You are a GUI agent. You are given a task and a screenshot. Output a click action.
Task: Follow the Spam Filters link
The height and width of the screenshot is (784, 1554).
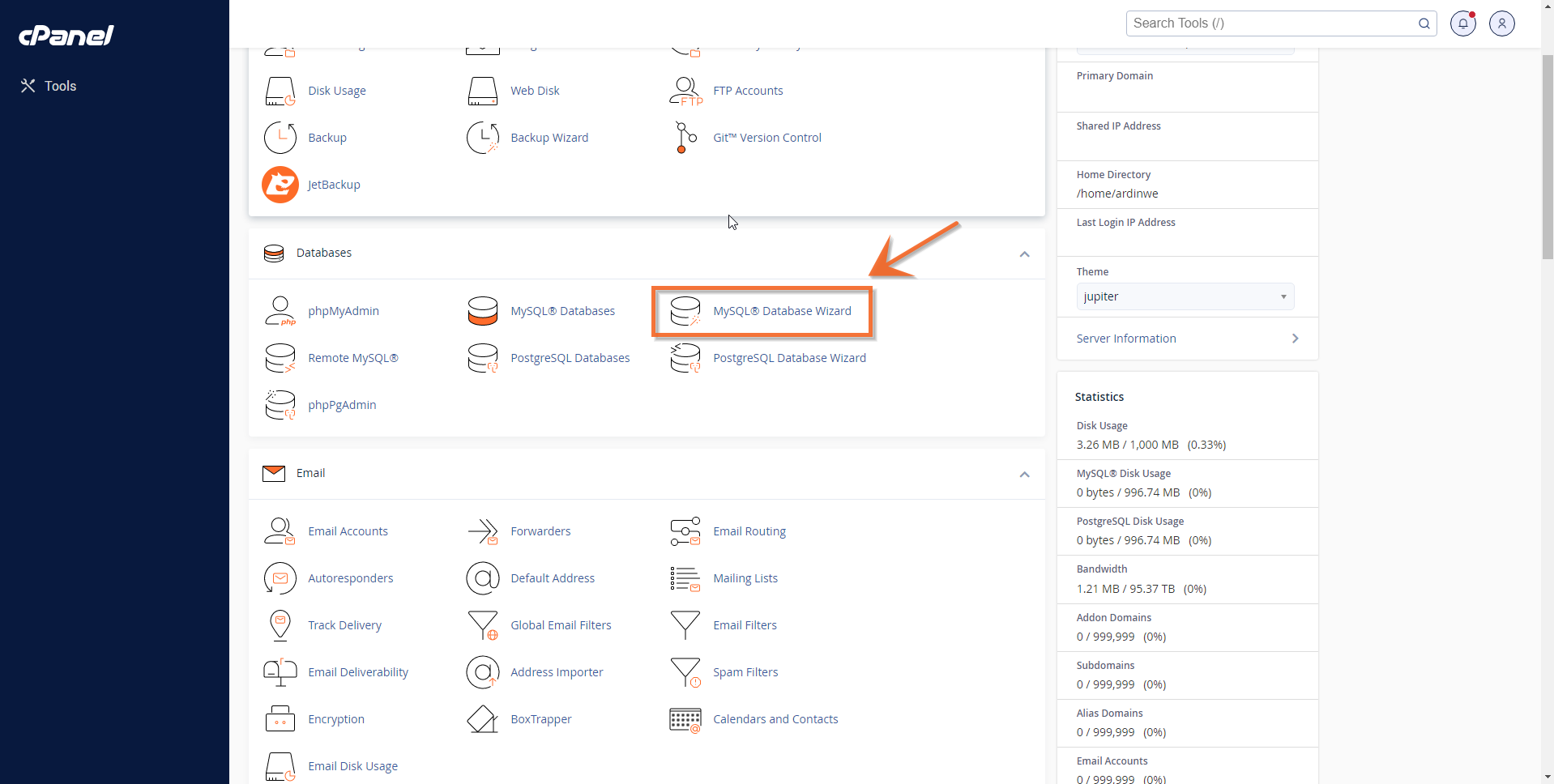[745, 672]
